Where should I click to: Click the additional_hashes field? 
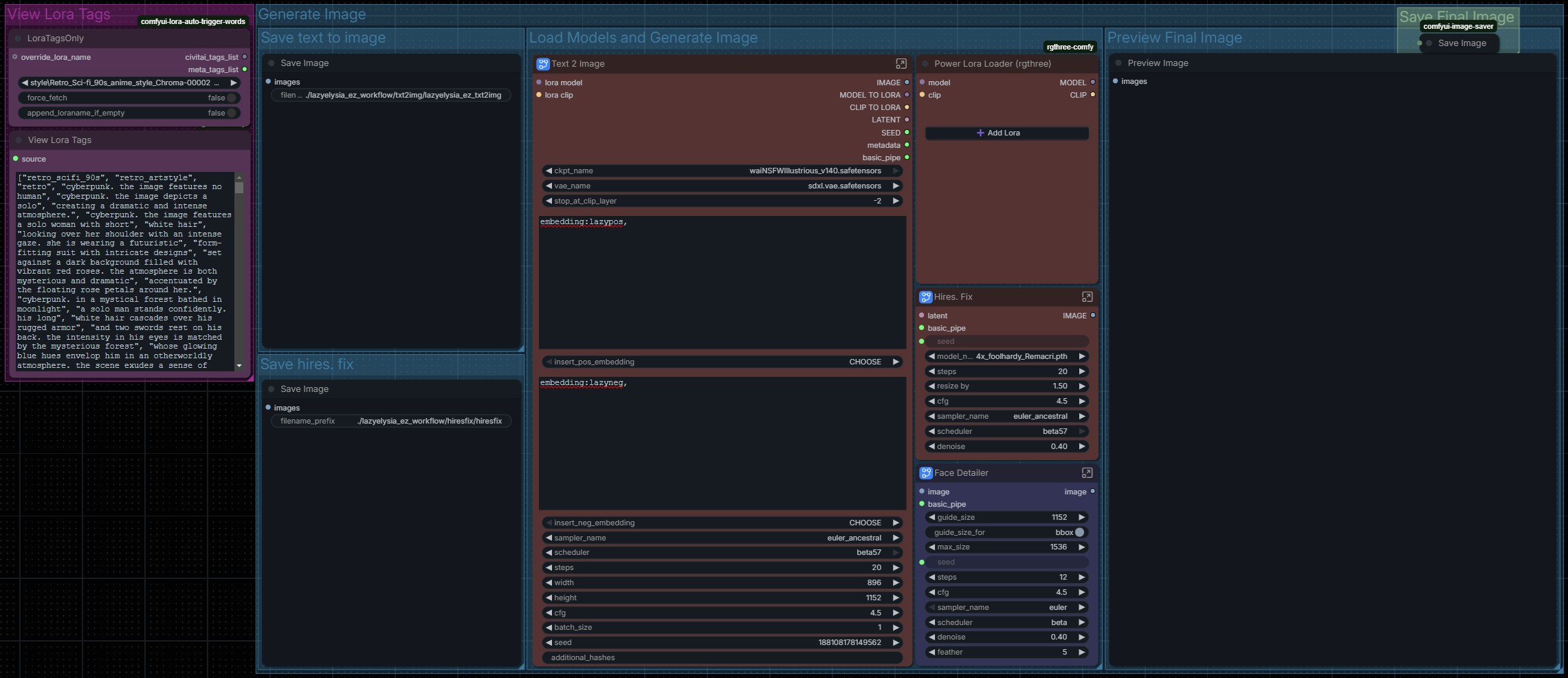[x=722, y=657]
